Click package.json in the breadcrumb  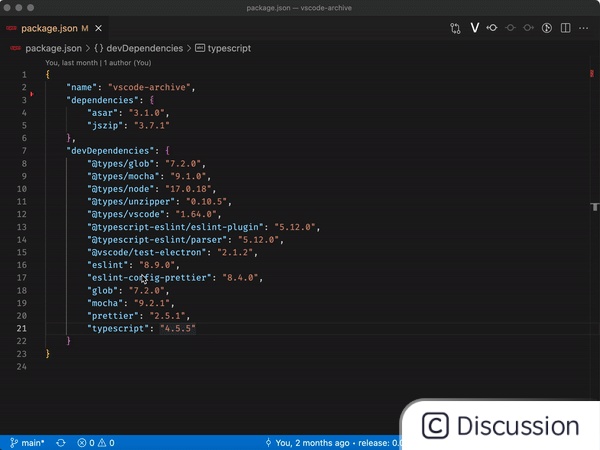[x=53, y=48]
